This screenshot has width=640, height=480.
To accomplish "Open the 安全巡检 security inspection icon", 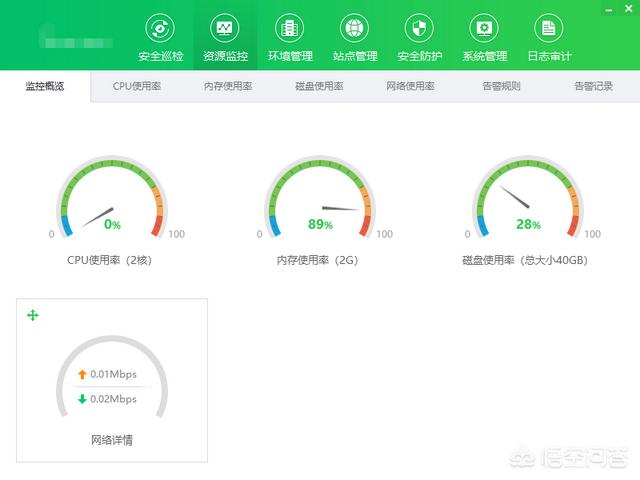I will coord(160,28).
